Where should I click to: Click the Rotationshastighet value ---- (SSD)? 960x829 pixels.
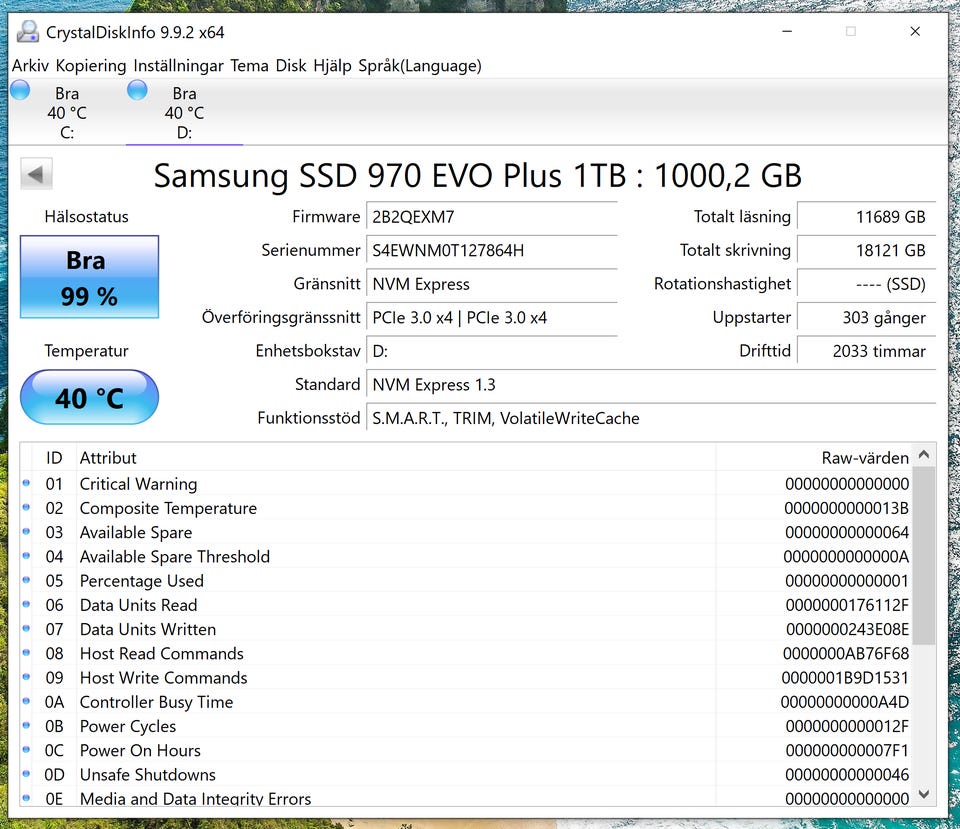[x=866, y=285]
